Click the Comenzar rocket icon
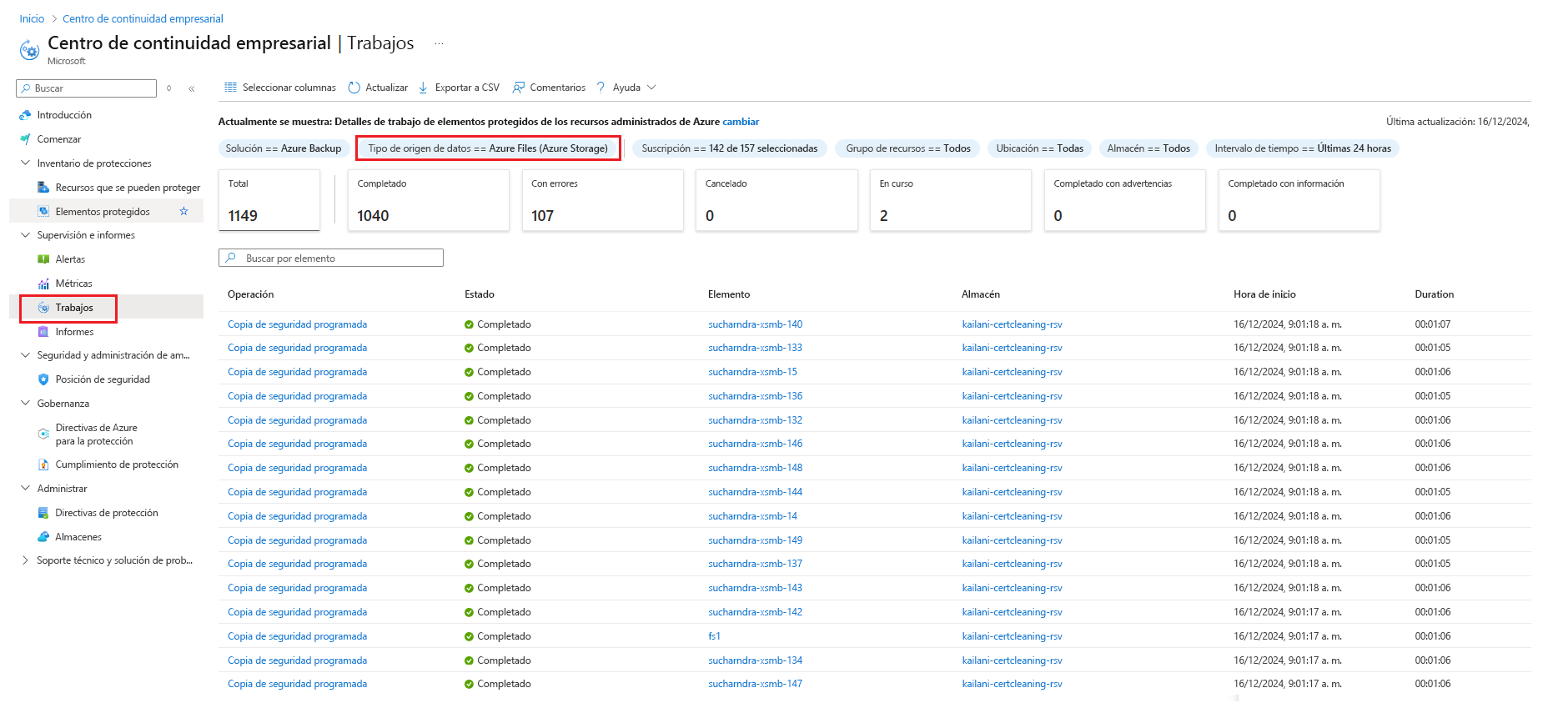 coord(25,139)
